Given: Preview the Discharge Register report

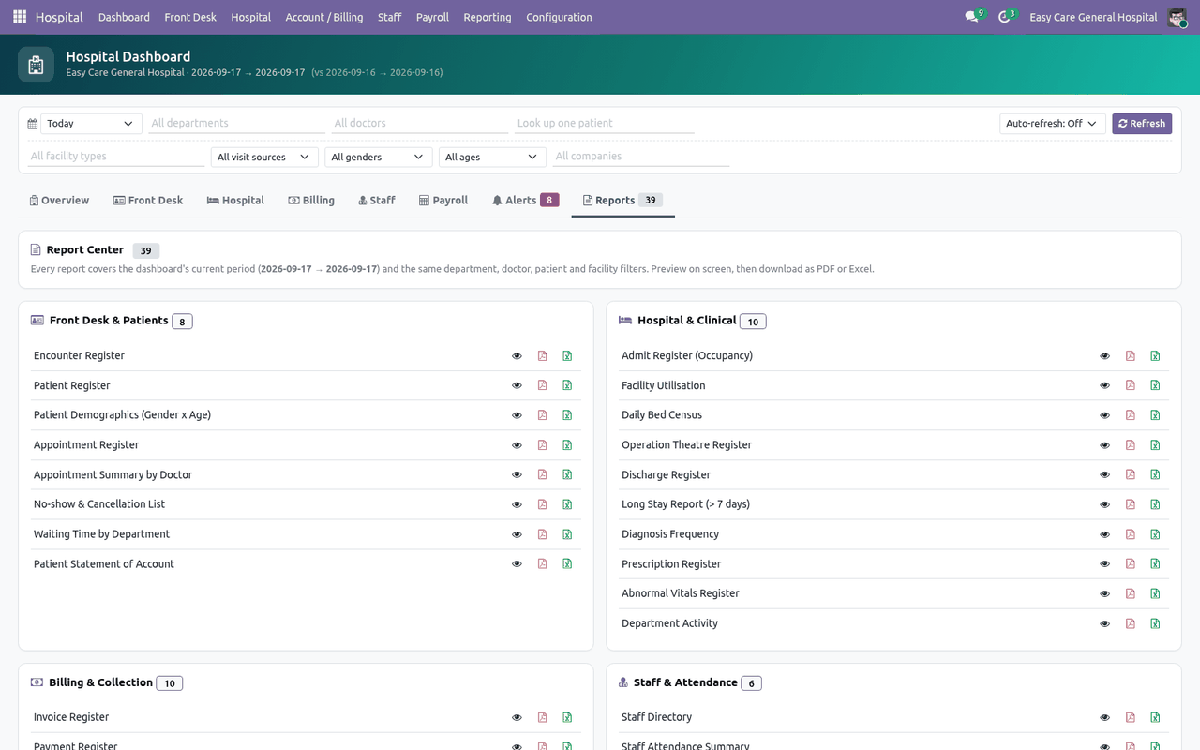Looking at the screenshot, I should coord(1105,475).
